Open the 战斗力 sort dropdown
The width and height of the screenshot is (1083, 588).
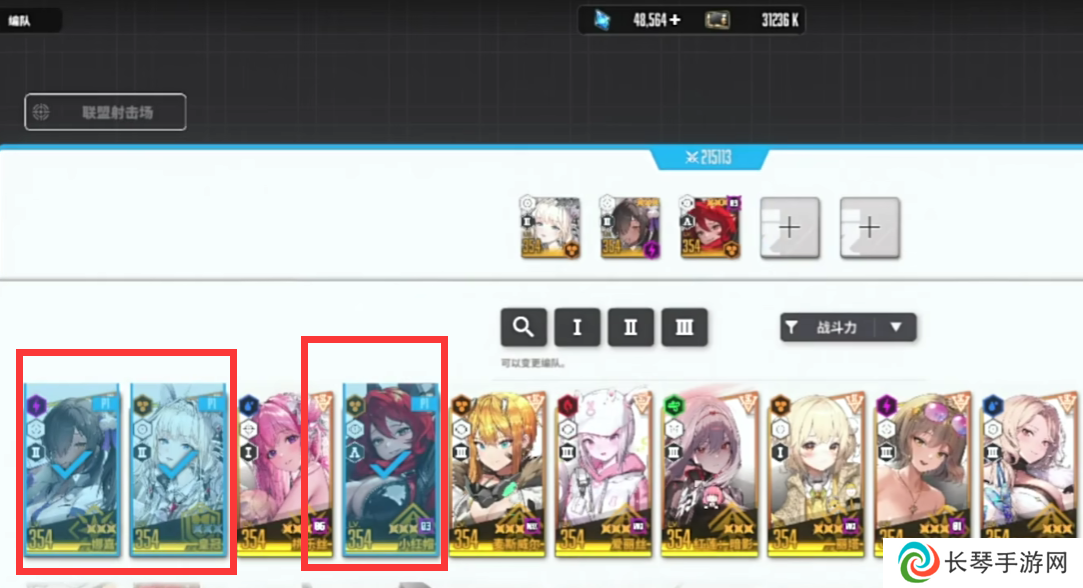tap(848, 327)
